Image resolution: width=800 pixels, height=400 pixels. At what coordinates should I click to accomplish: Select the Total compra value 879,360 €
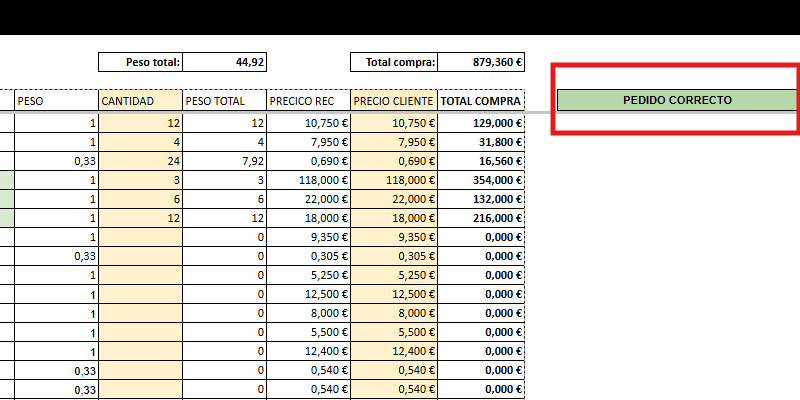tap(481, 62)
